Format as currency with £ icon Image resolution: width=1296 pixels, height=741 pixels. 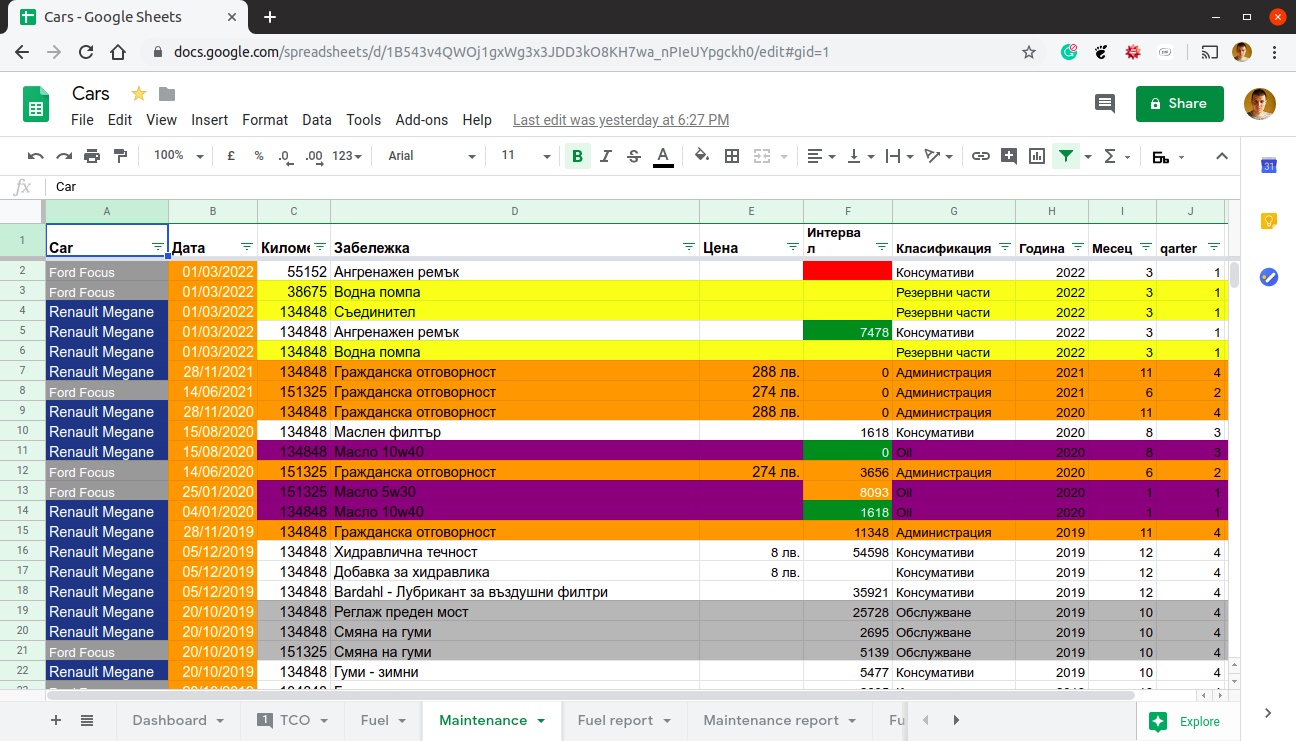231,156
